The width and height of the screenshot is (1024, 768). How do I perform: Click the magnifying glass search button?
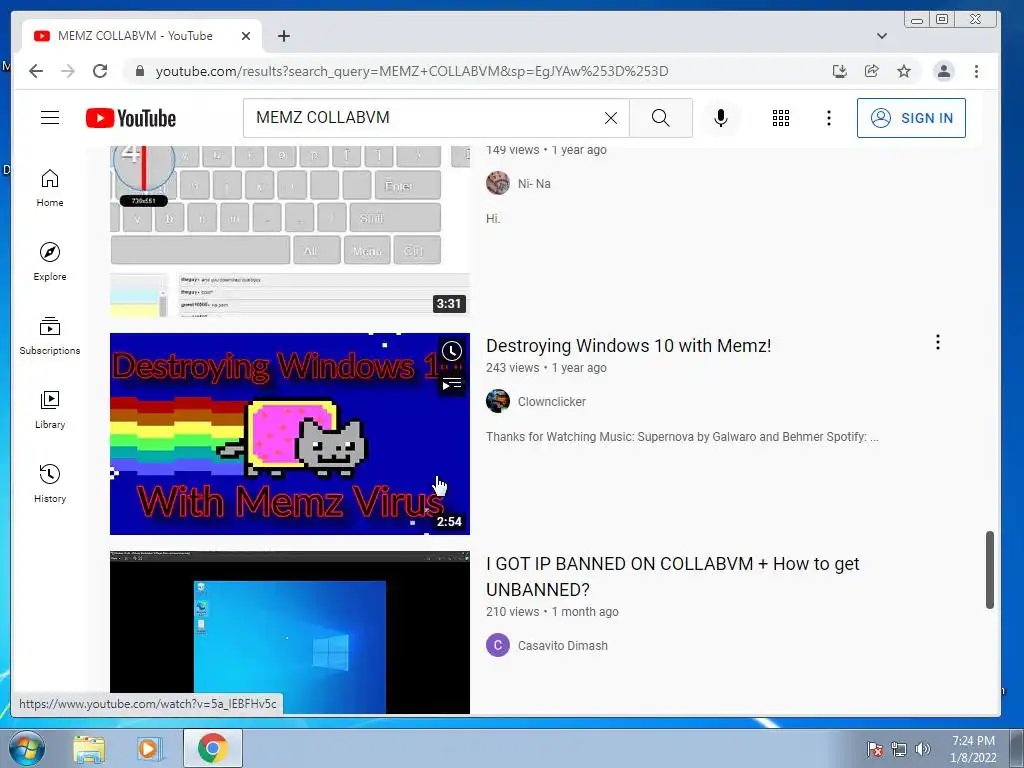661,118
